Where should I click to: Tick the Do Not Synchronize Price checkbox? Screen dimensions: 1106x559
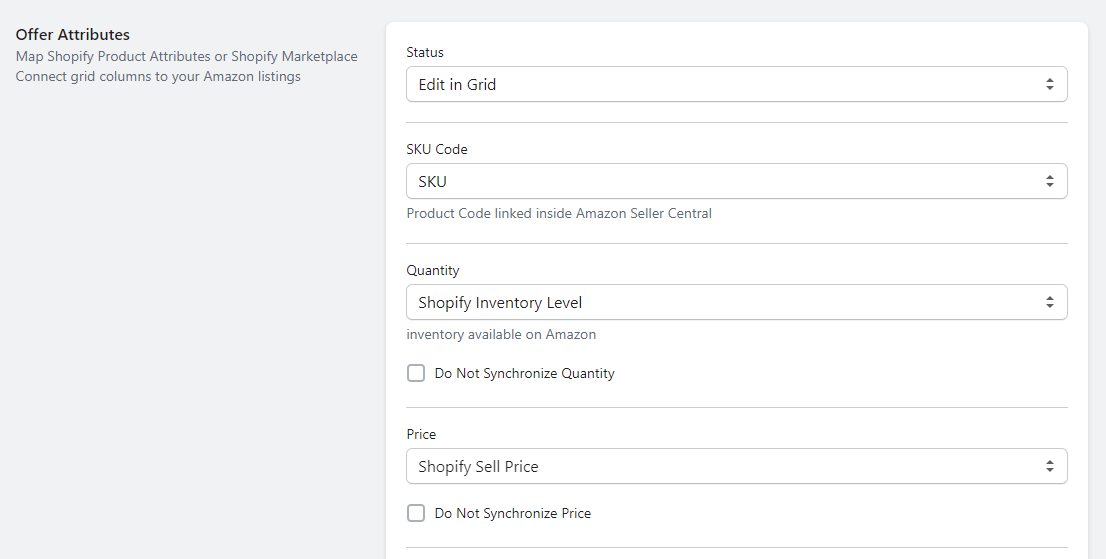[416, 513]
